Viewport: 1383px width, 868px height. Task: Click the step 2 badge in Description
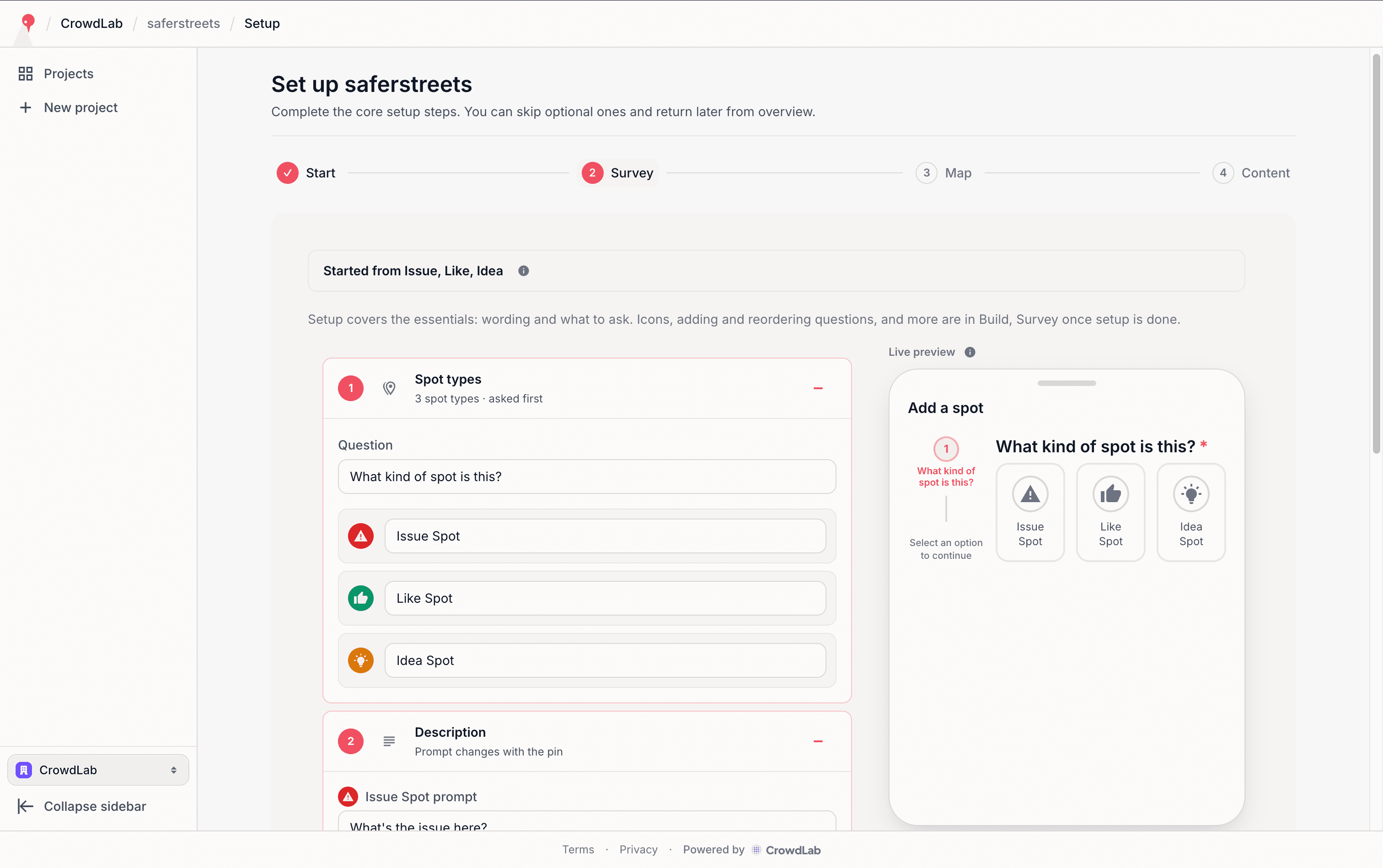pos(351,742)
